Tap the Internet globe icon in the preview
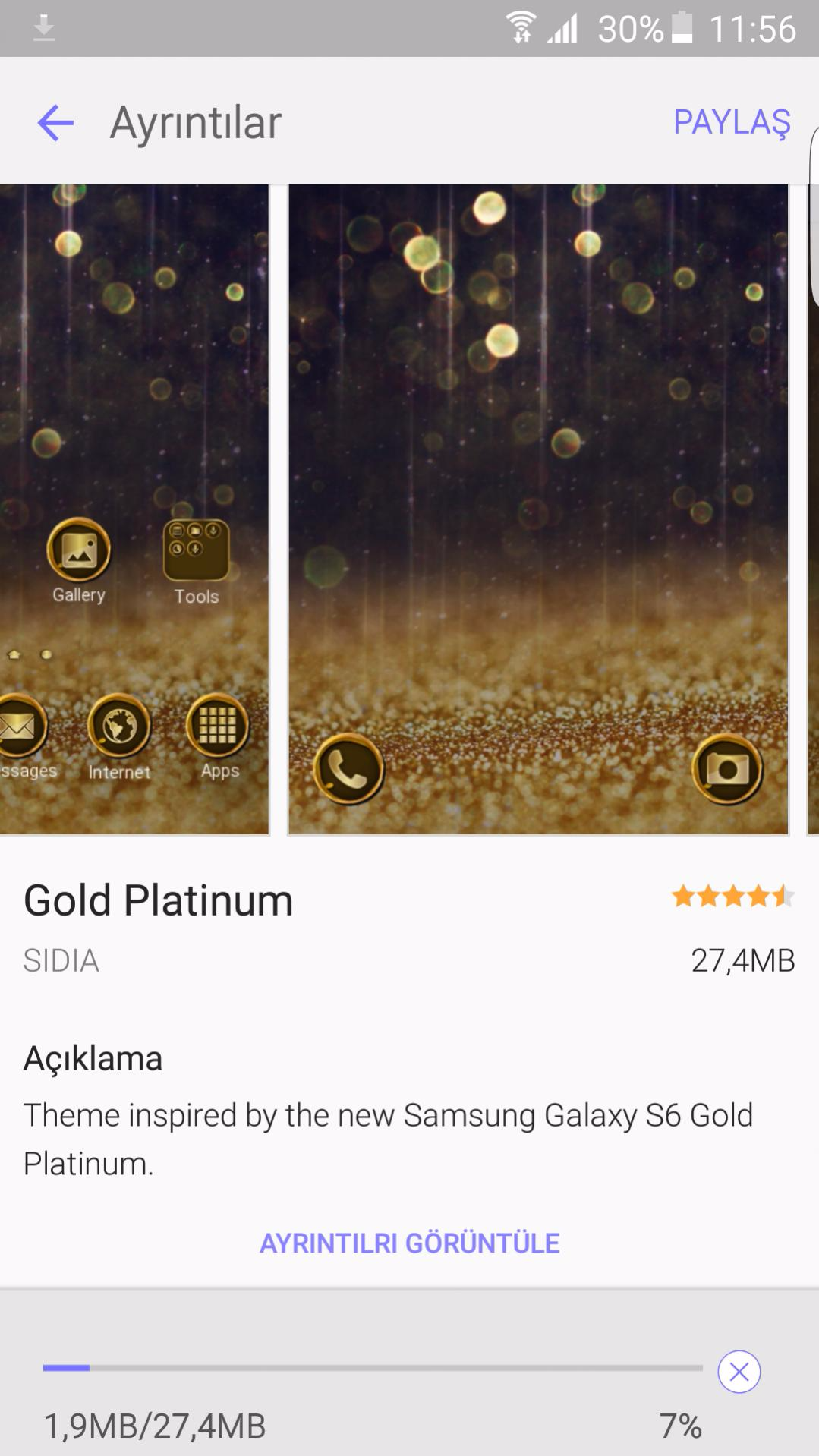This screenshot has width=819, height=1456. tap(119, 726)
